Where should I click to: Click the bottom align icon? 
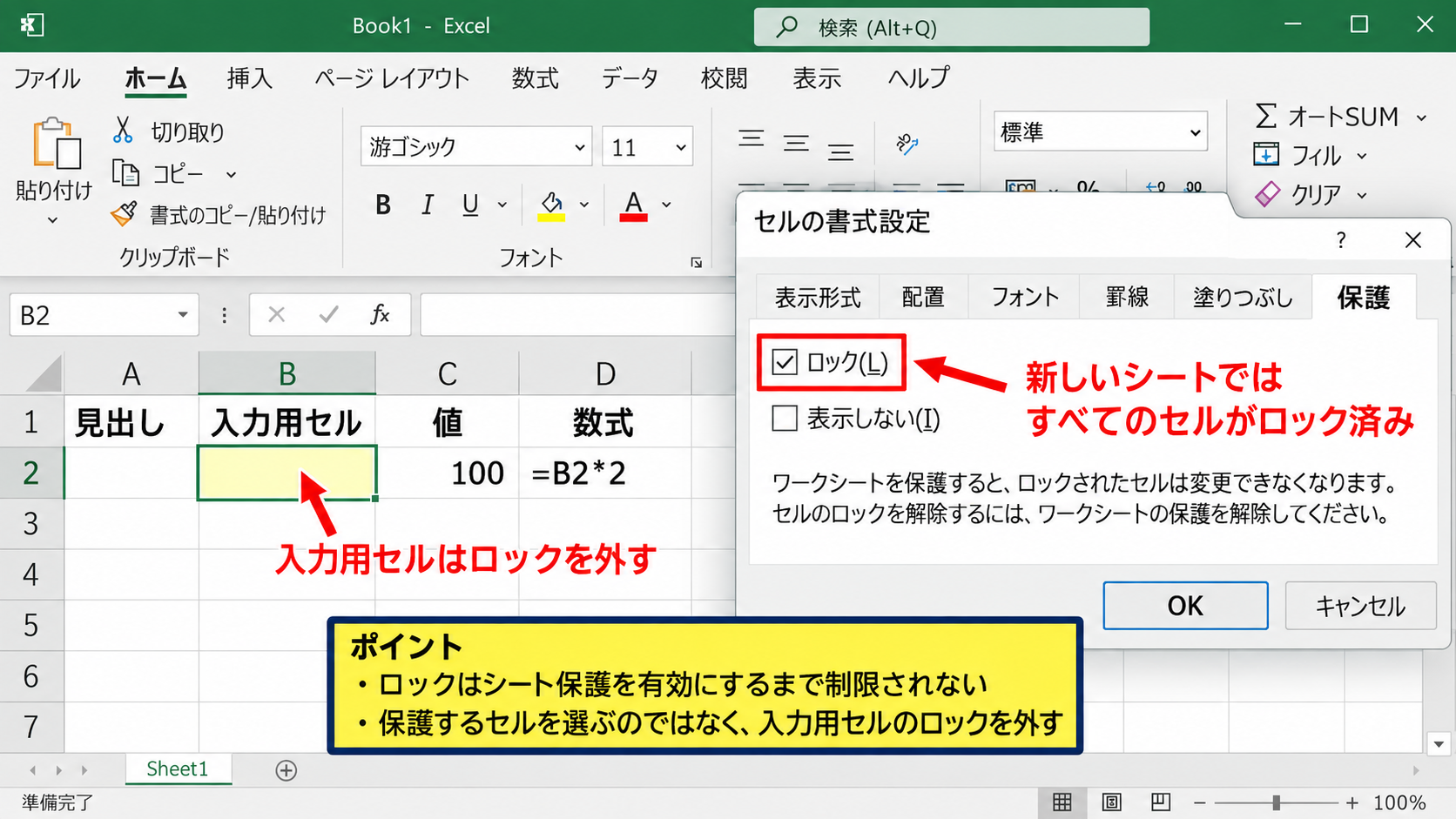pyautogui.click(x=840, y=151)
